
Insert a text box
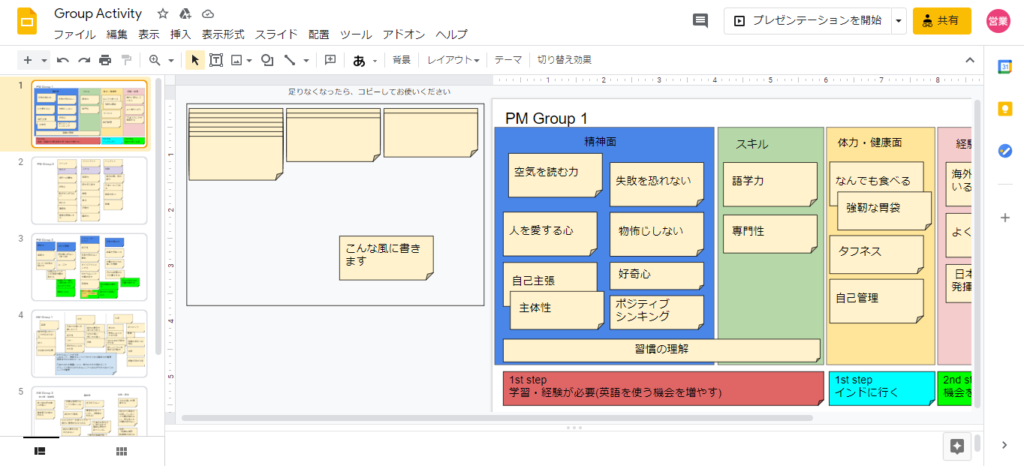click(x=216, y=60)
